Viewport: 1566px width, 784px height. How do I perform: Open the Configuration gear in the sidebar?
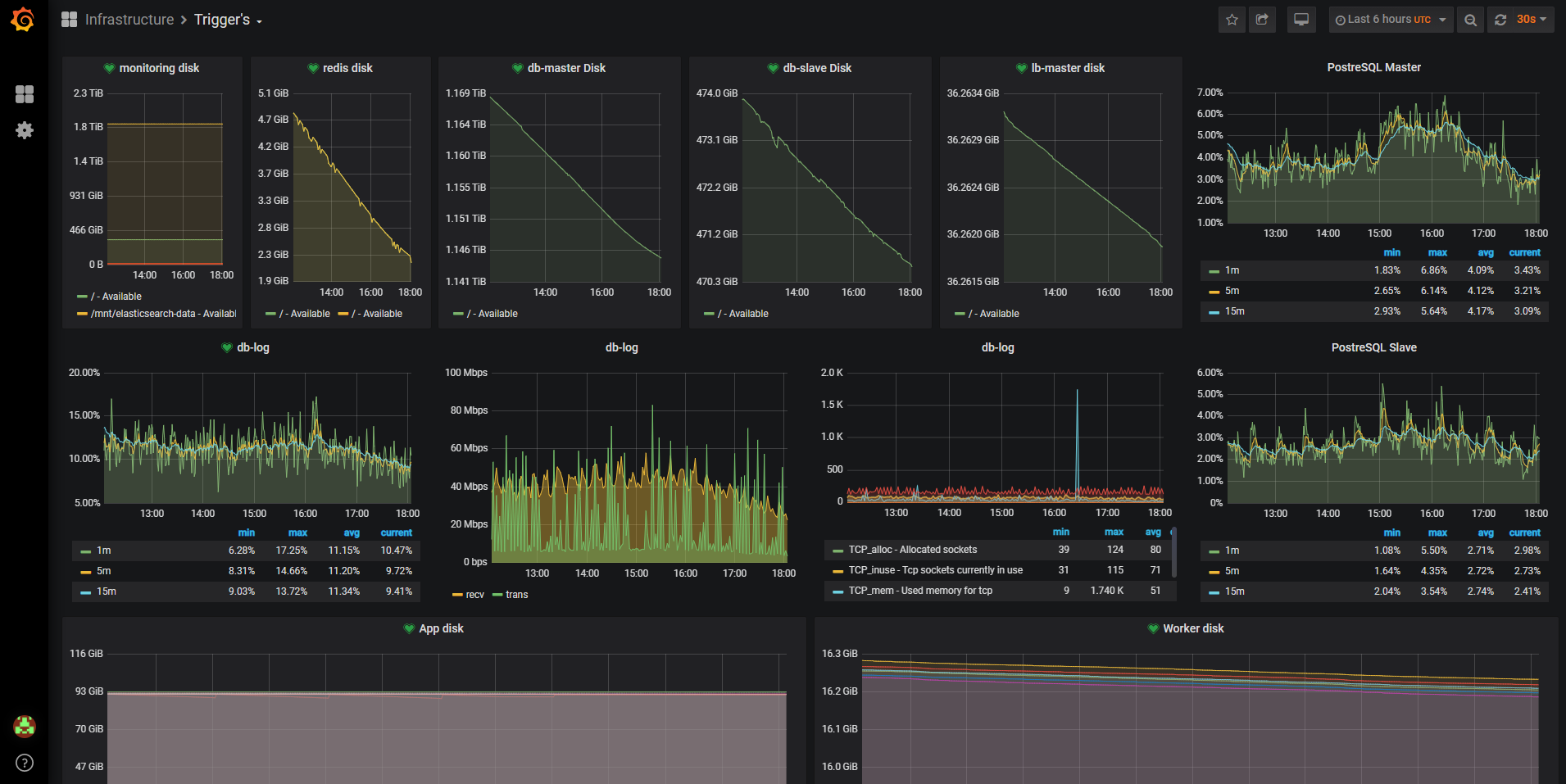pos(25,130)
